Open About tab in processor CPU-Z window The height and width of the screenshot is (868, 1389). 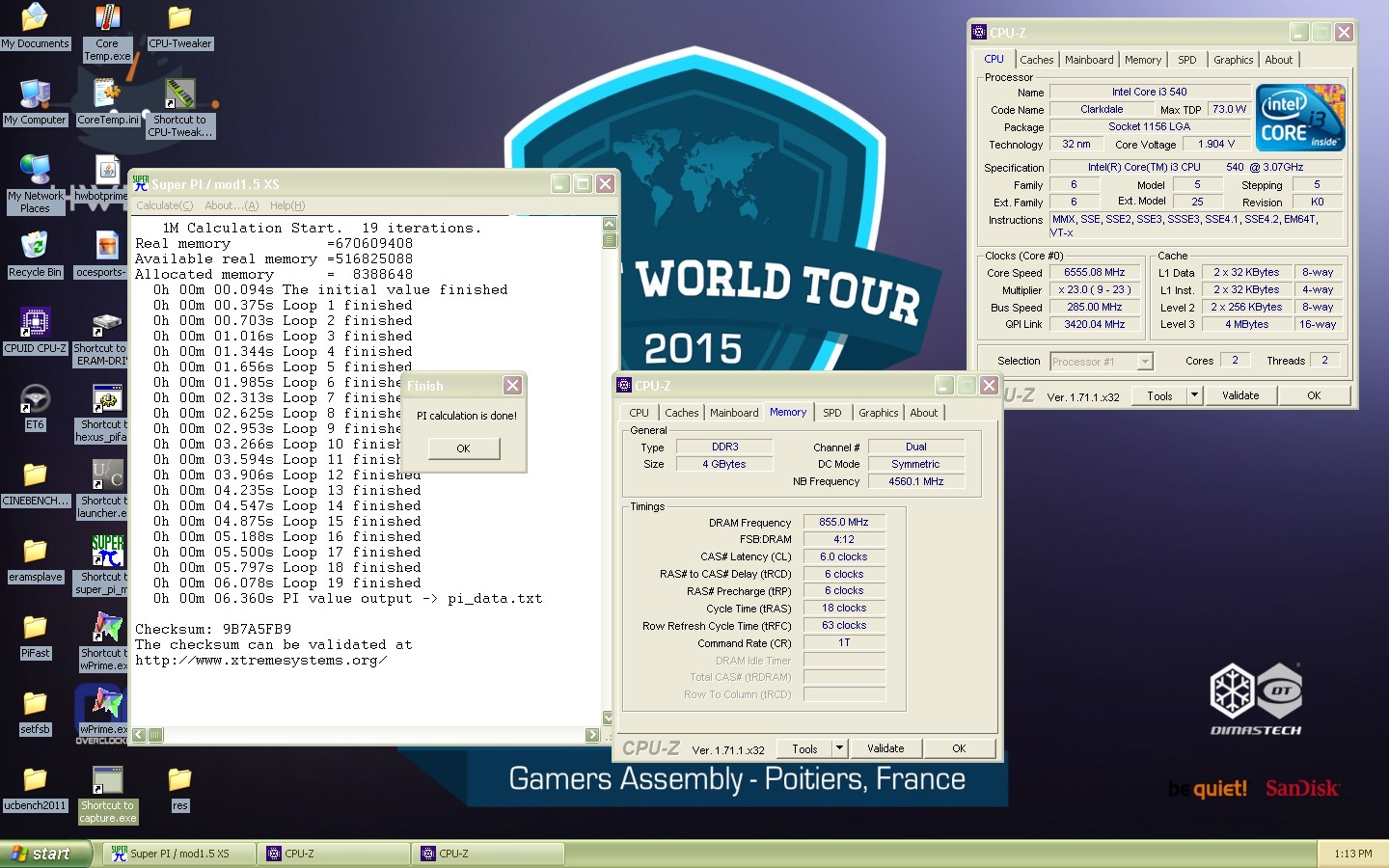1278,60
